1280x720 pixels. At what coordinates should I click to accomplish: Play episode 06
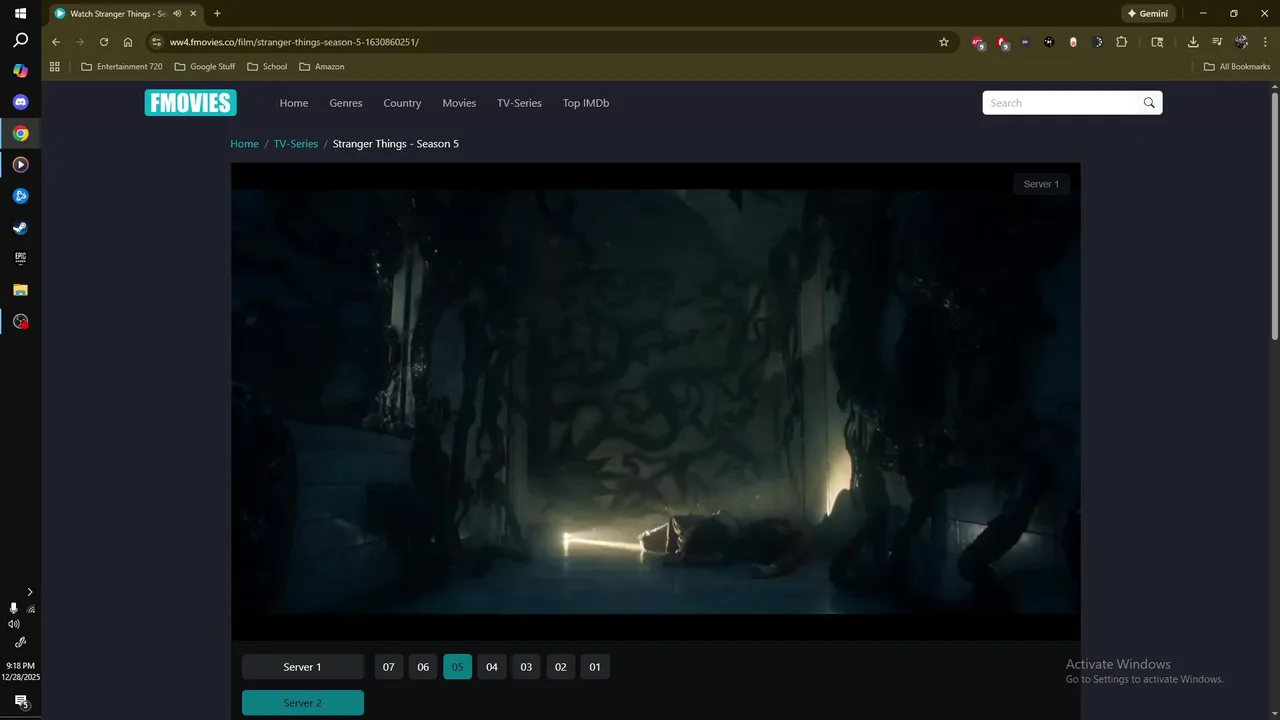(x=423, y=667)
